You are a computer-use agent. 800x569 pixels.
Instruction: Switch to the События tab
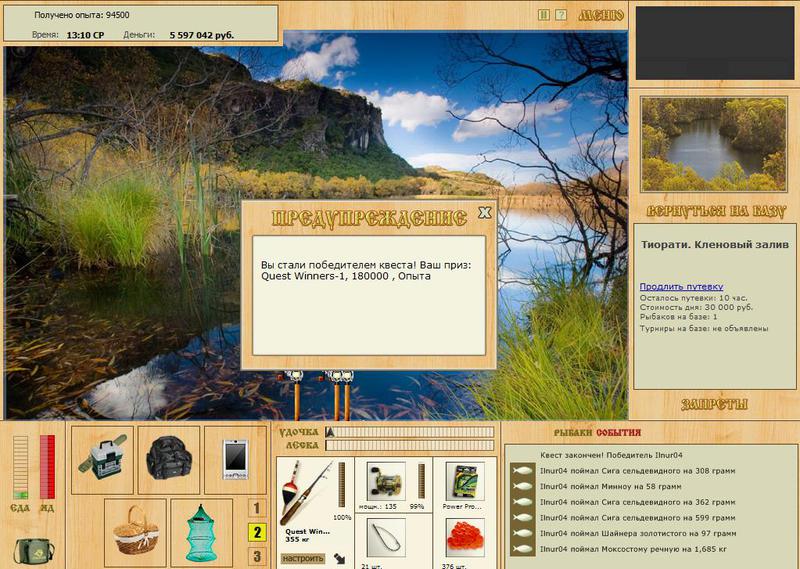pos(618,433)
